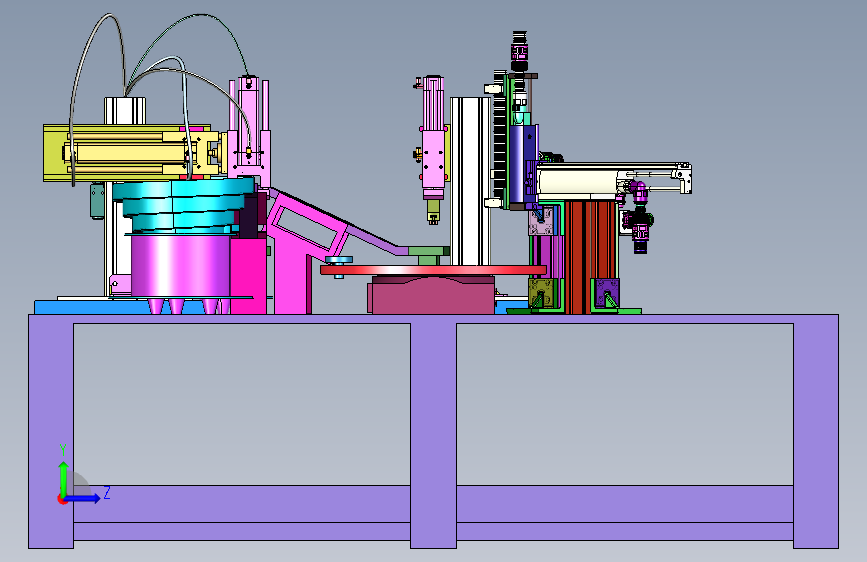This screenshot has height=562, width=867.
Task: Click the green Y axis of the orientation triad
Action: click(x=64, y=479)
